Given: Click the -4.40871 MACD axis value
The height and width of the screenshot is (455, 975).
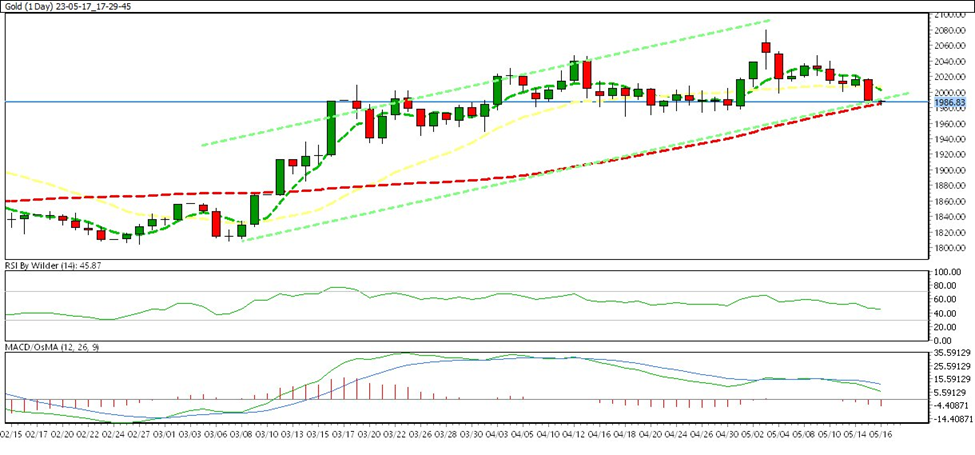Looking at the screenshot, I should [x=951, y=406].
